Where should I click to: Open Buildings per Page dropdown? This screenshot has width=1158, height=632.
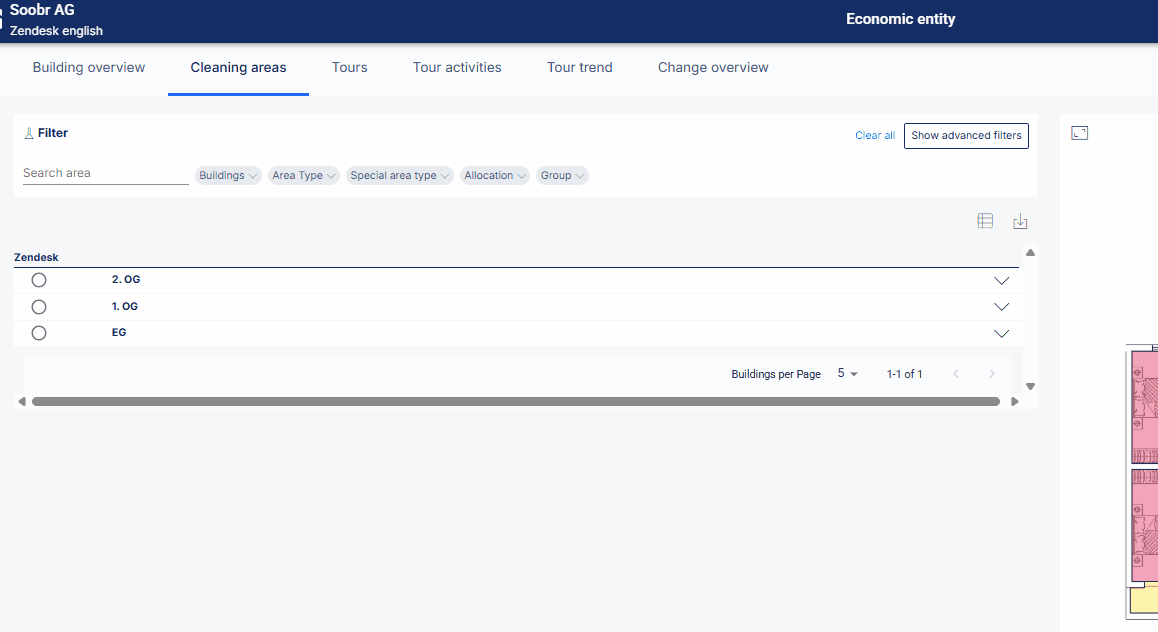coord(847,374)
